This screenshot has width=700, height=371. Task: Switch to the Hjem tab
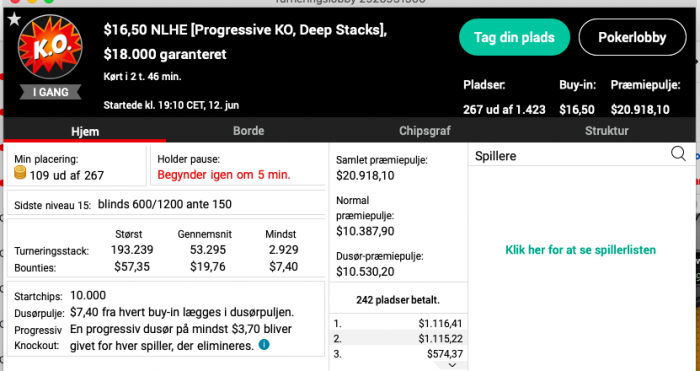(85, 131)
